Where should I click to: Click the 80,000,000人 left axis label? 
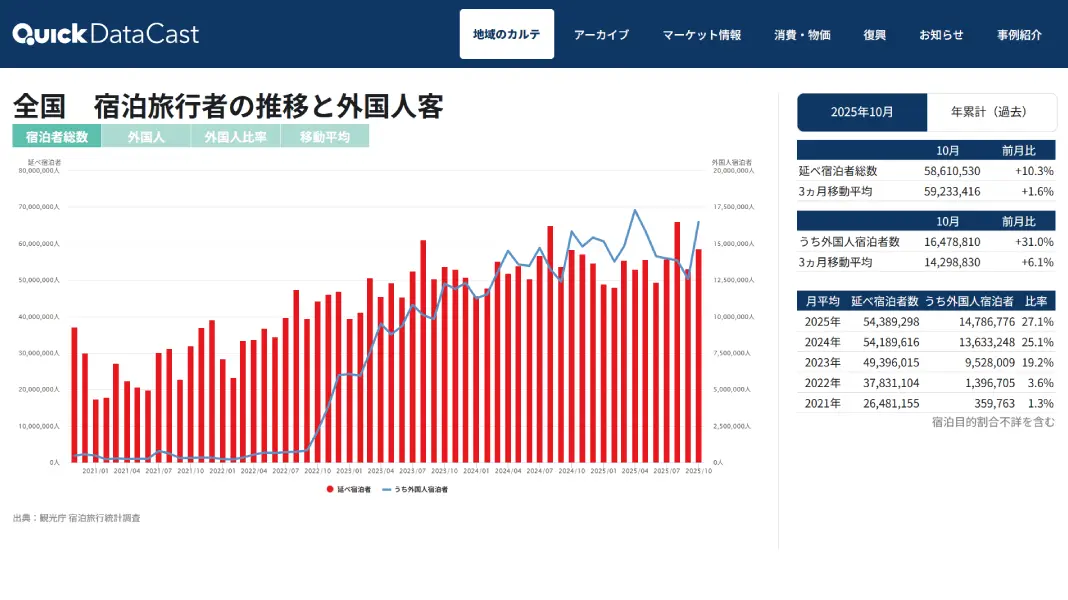pyautogui.click(x=39, y=171)
